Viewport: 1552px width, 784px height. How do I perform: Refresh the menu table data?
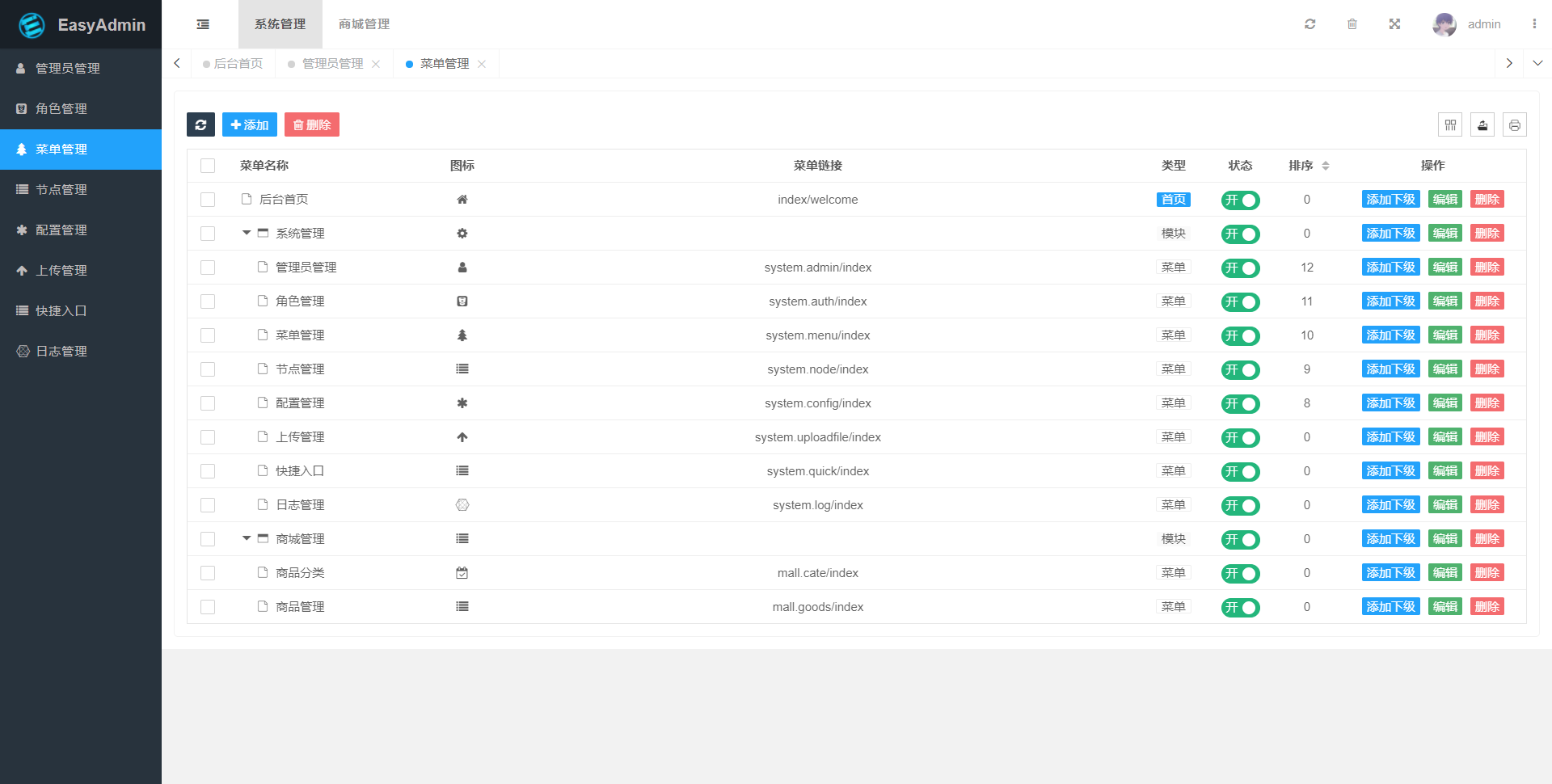pos(200,124)
